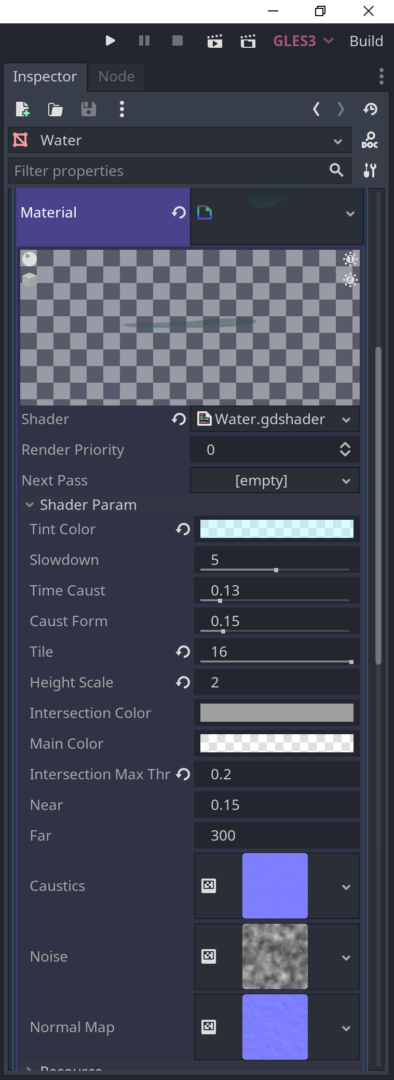The height and width of the screenshot is (1080, 394).
Task: Click the Play Custom Scene icon
Action: [248, 41]
